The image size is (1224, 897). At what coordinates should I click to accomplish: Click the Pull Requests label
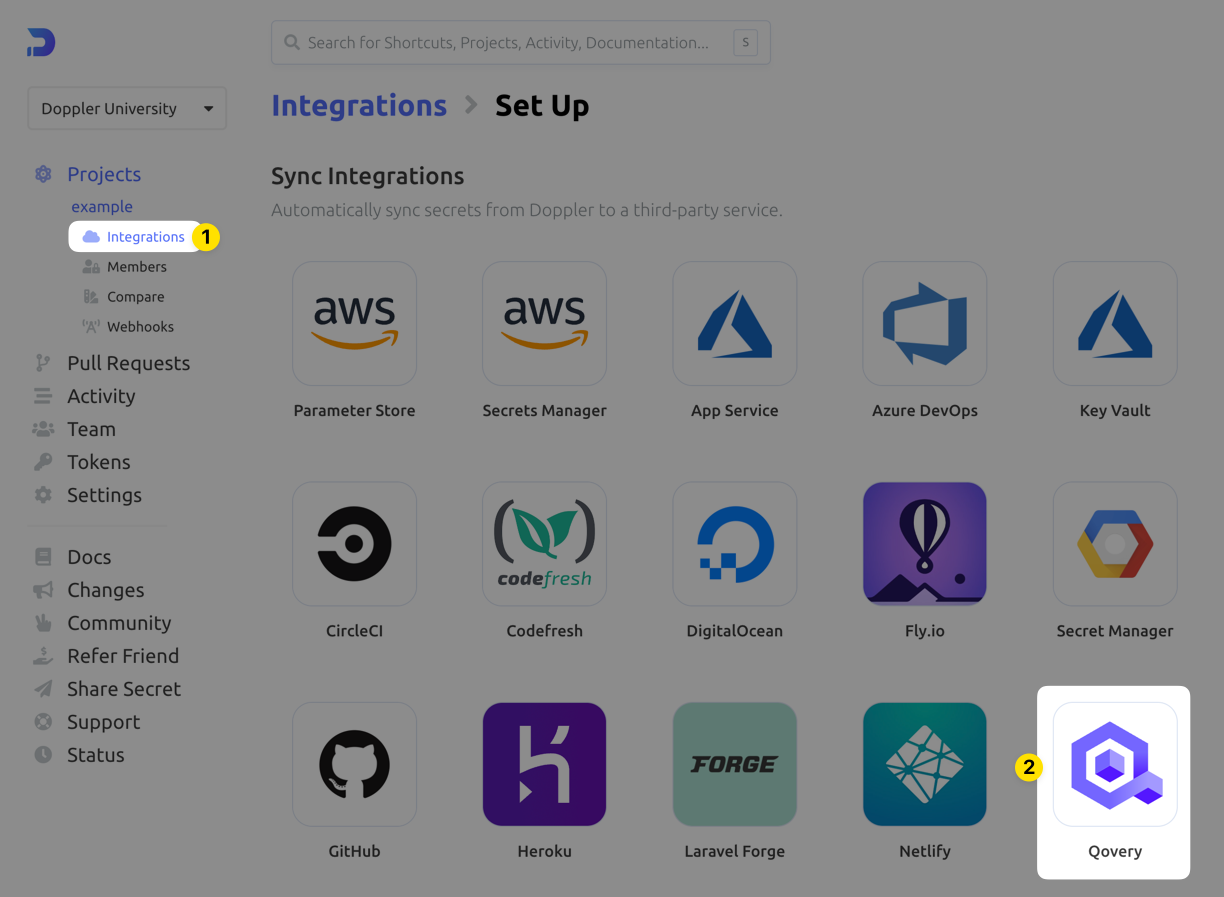pyautogui.click(x=128, y=363)
